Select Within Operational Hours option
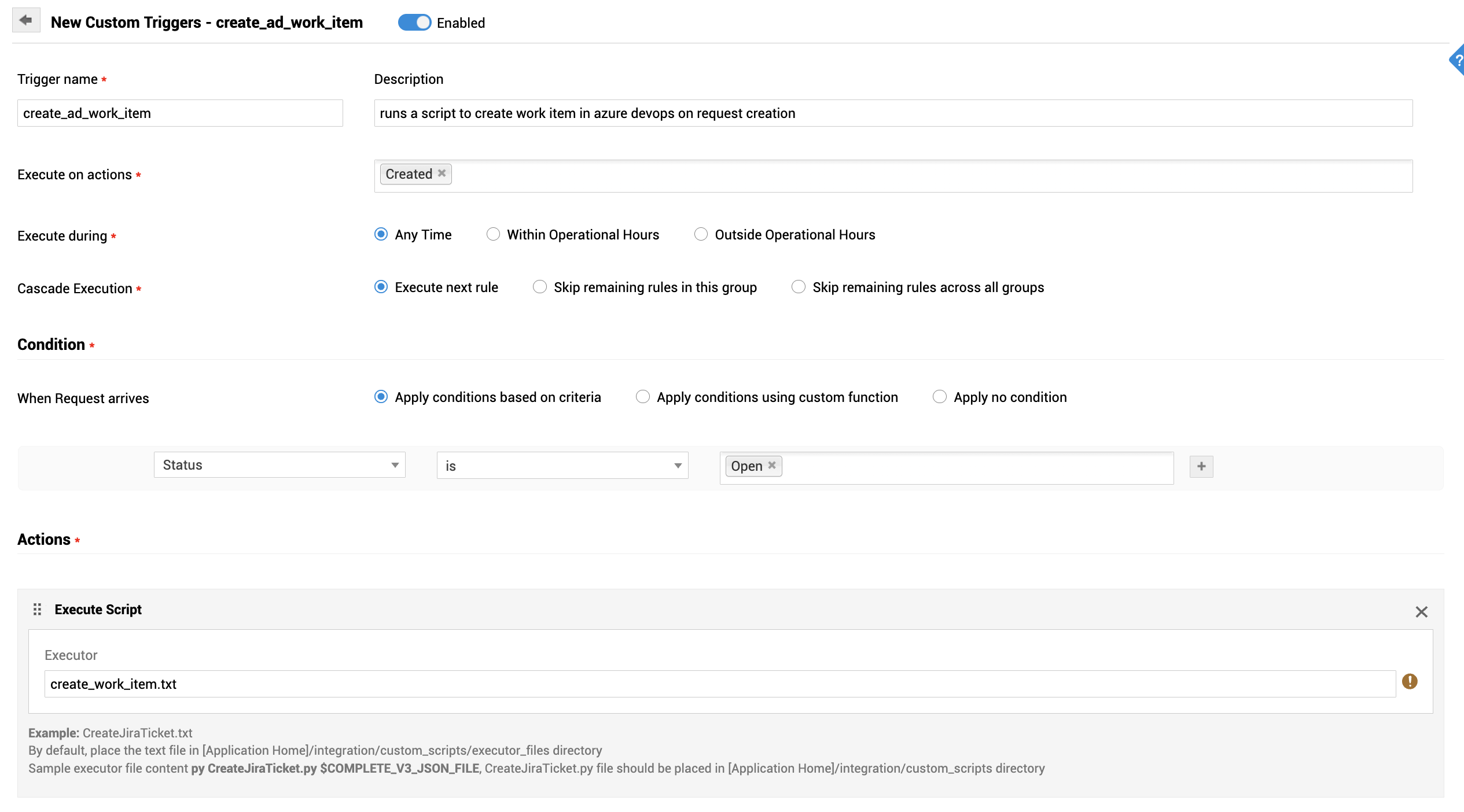The image size is (1464, 812). (493, 234)
